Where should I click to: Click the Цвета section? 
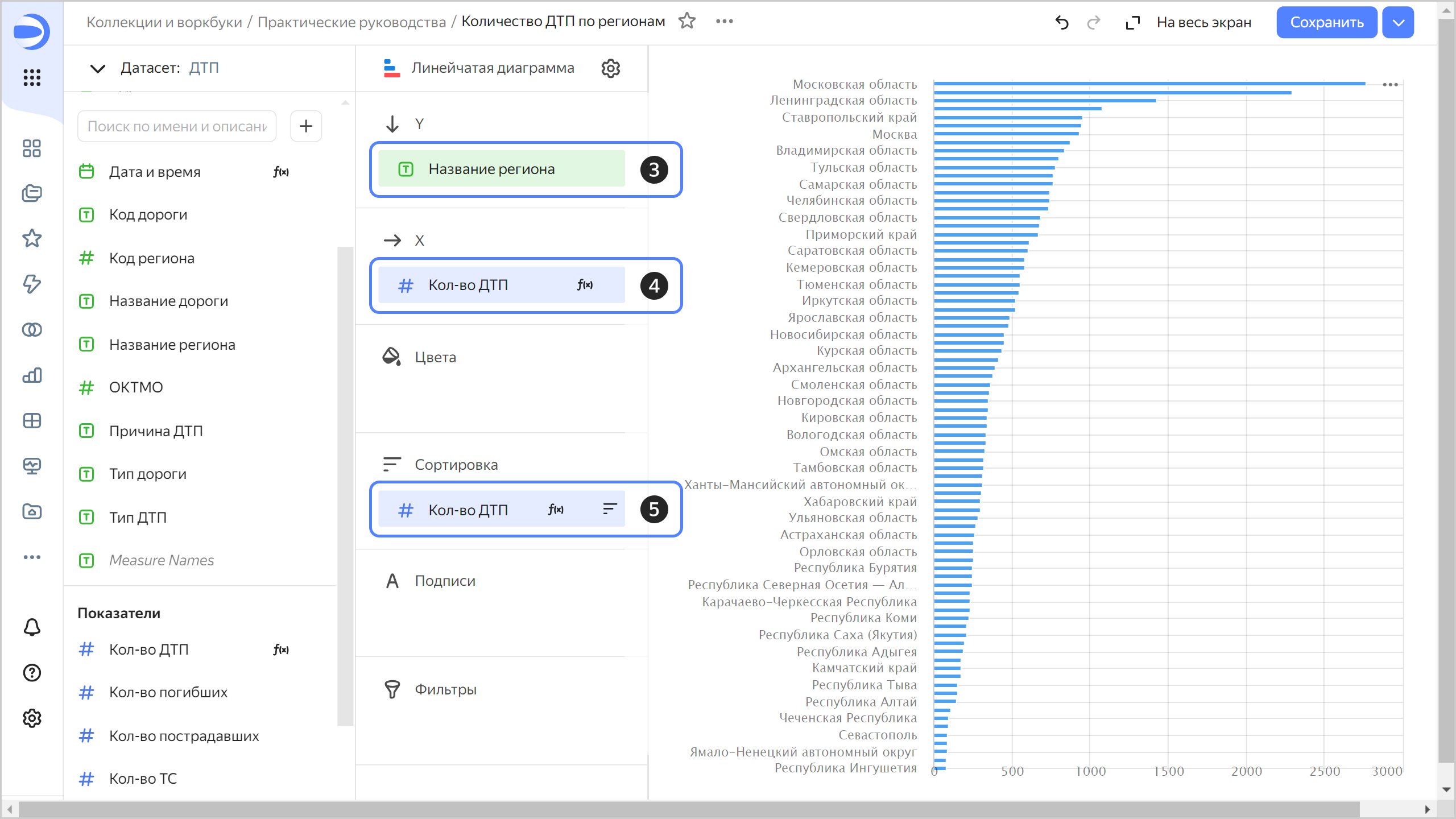click(435, 357)
